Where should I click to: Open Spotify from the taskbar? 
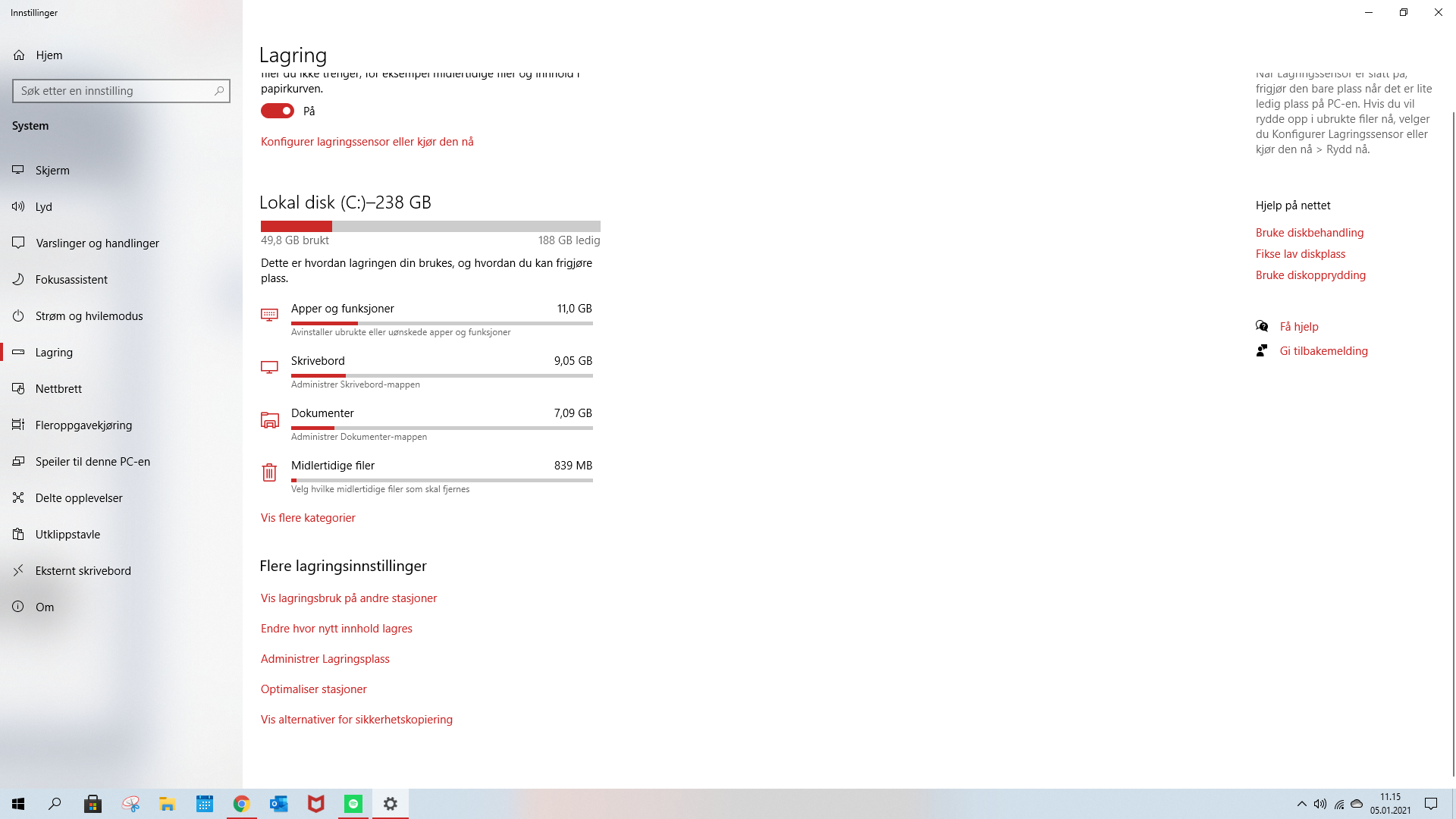coord(353,804)
